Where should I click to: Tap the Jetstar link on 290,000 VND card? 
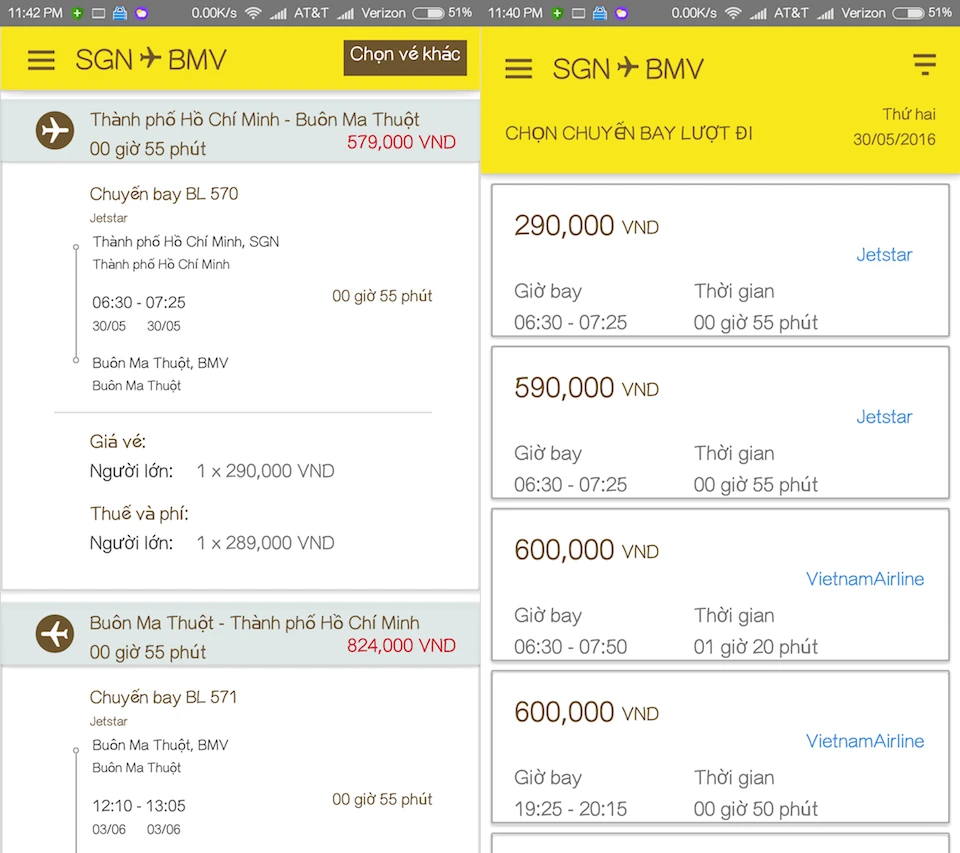[884, 255]
